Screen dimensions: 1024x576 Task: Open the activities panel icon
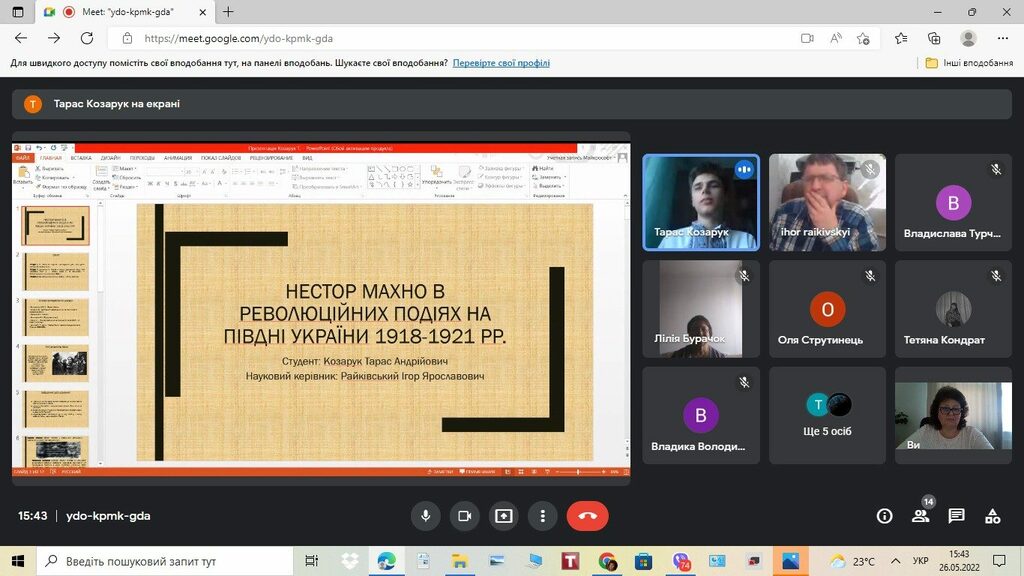coord(992,516)
